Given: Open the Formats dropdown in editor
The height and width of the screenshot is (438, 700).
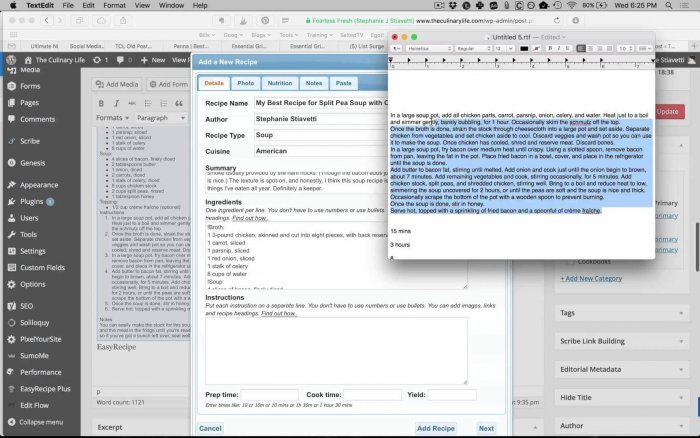Looking at the screenshot, I should pyautogui.click(x=112, y=118).
